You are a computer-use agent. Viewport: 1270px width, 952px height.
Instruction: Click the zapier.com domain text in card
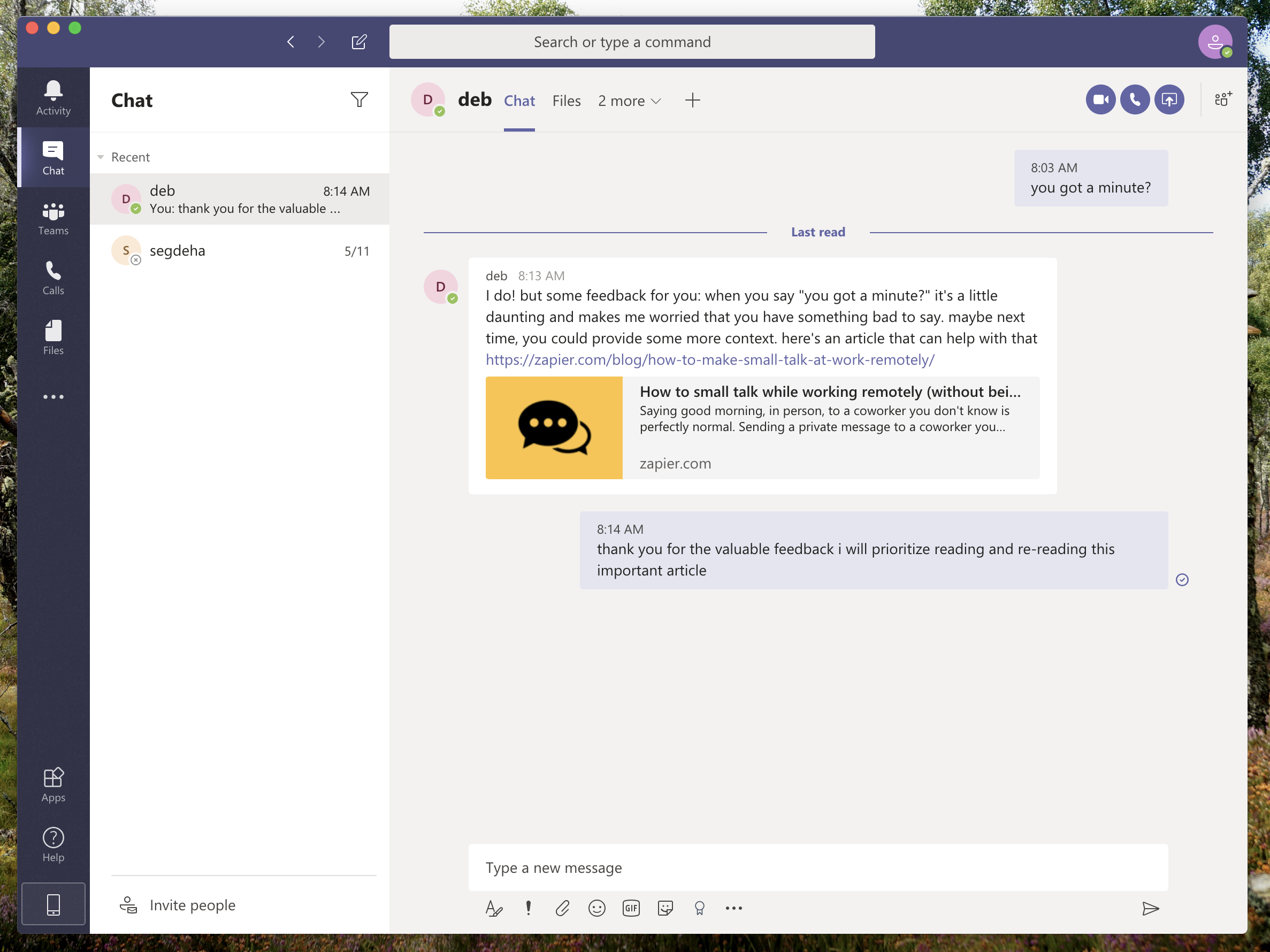pos(675,463)
